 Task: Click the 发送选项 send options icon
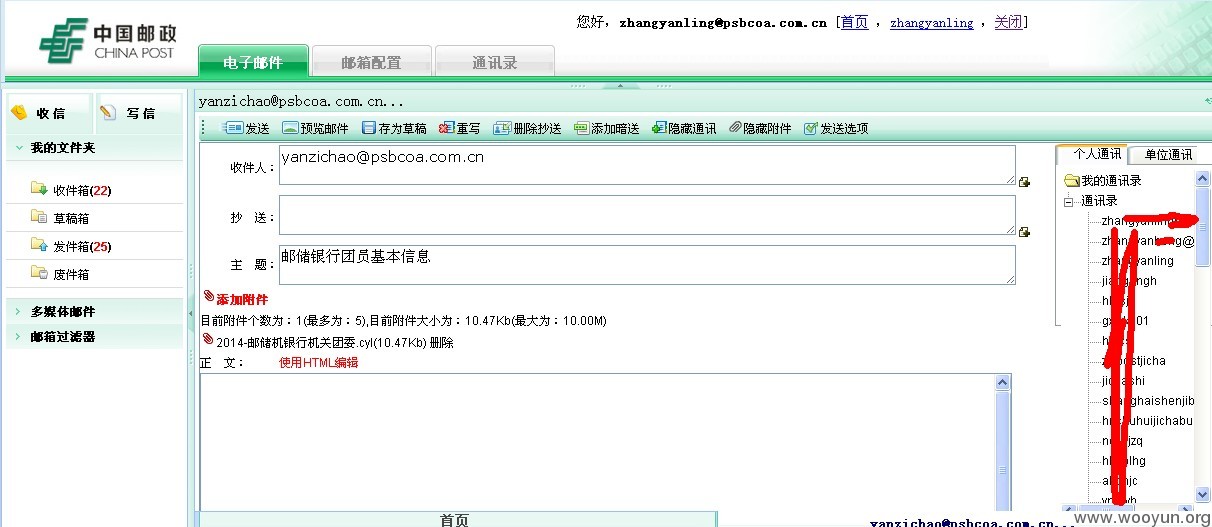[811, 128]
